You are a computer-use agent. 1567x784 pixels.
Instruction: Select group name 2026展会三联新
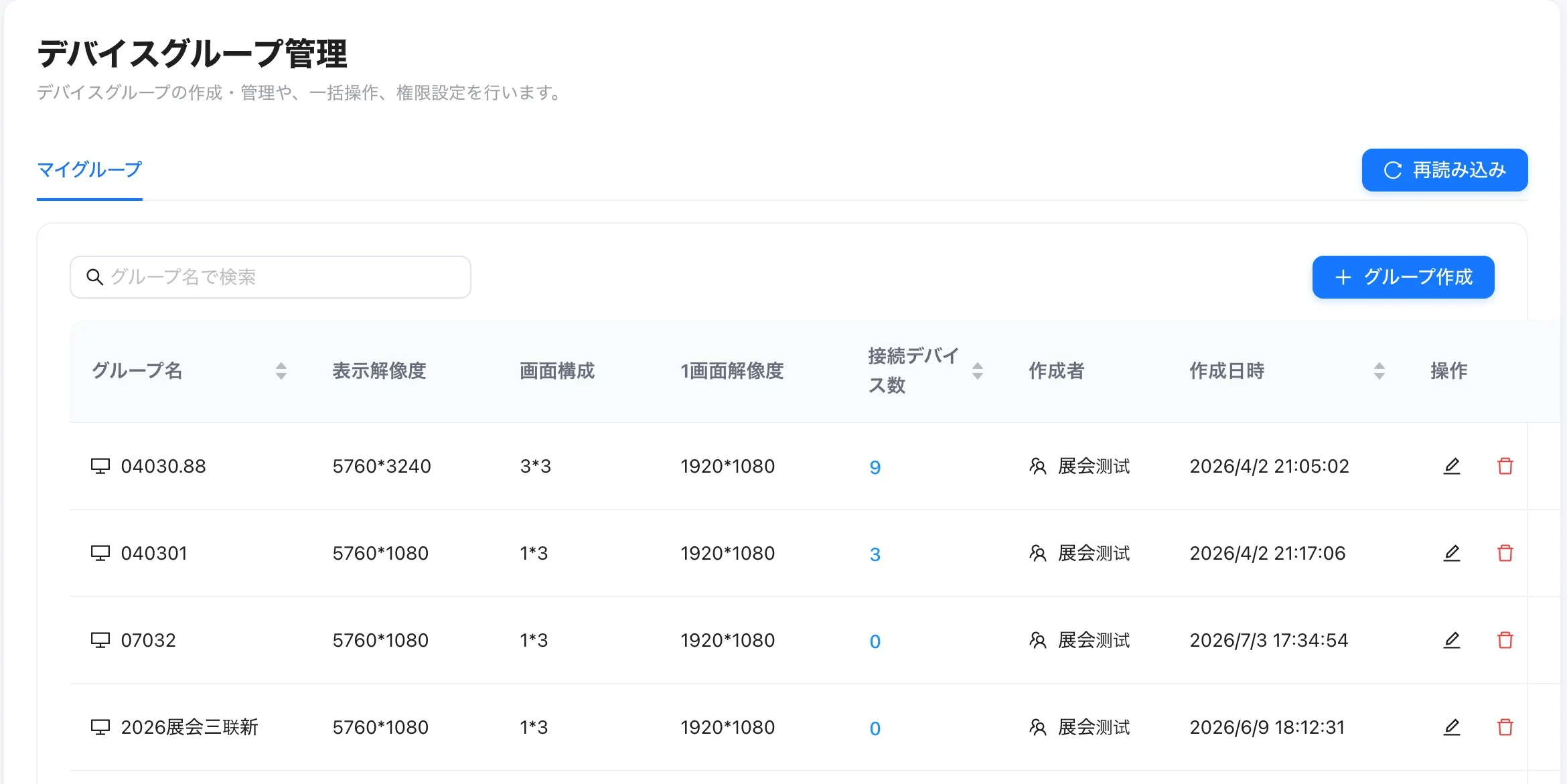tap(190, 727)
